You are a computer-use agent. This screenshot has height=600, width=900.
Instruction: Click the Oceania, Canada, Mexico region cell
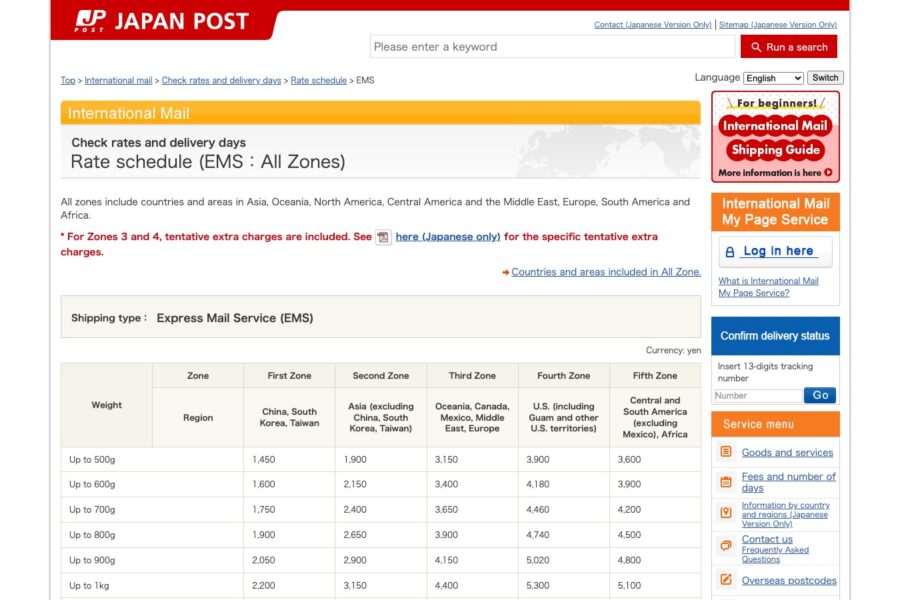pos(472,417)
